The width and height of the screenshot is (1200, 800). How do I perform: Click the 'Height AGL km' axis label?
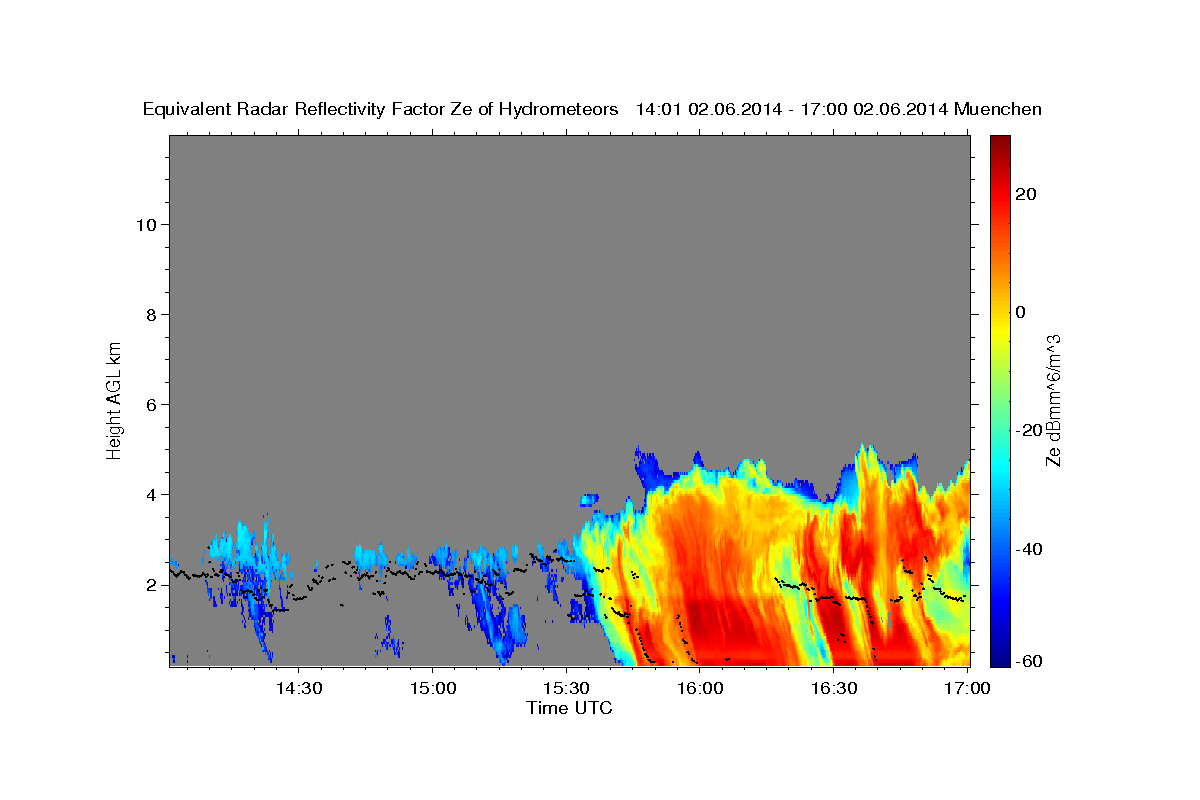(x=114, y=399)
